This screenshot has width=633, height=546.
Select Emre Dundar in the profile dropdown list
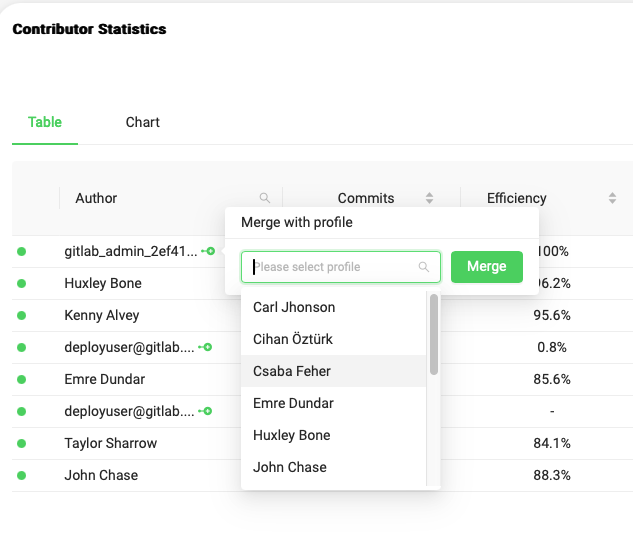(x=293, y=403)
